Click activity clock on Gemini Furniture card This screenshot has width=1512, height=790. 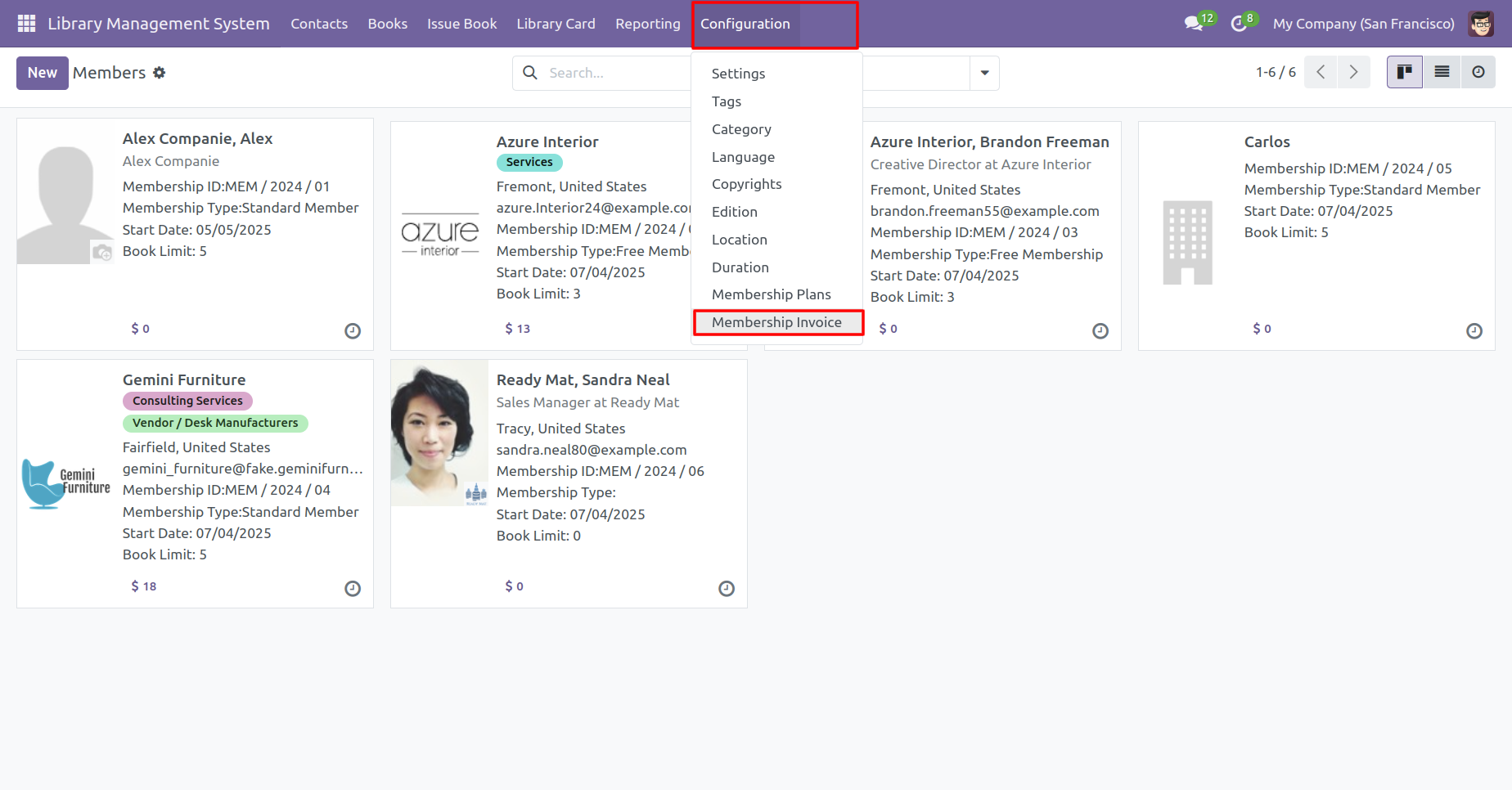click(353, 589)
